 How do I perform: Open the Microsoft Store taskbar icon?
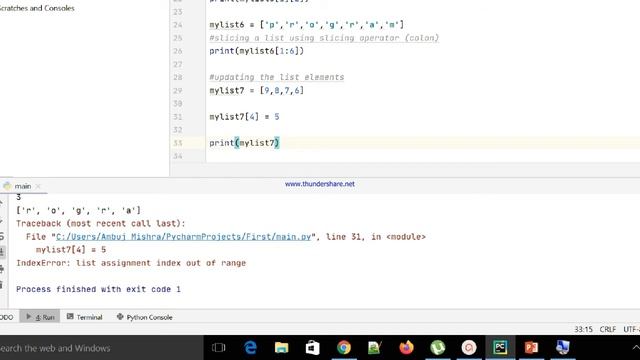313,347
